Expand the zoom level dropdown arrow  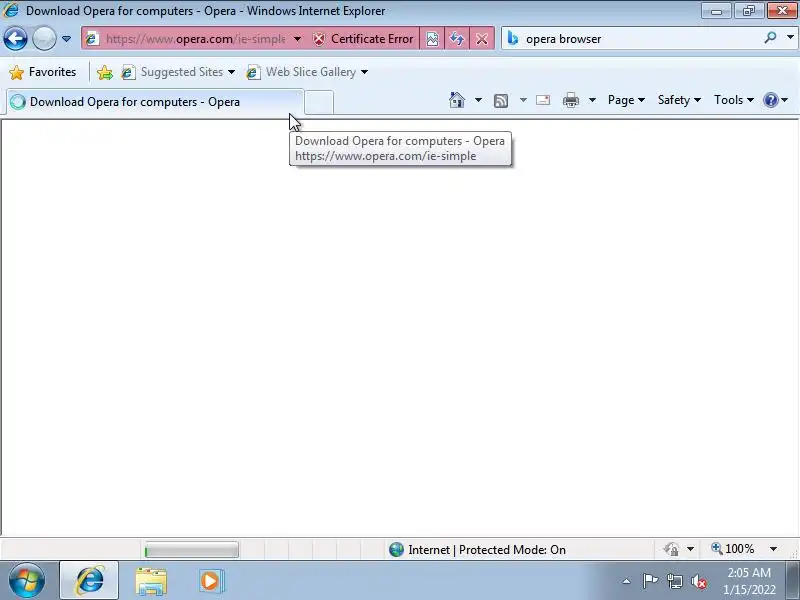(773, 549)
